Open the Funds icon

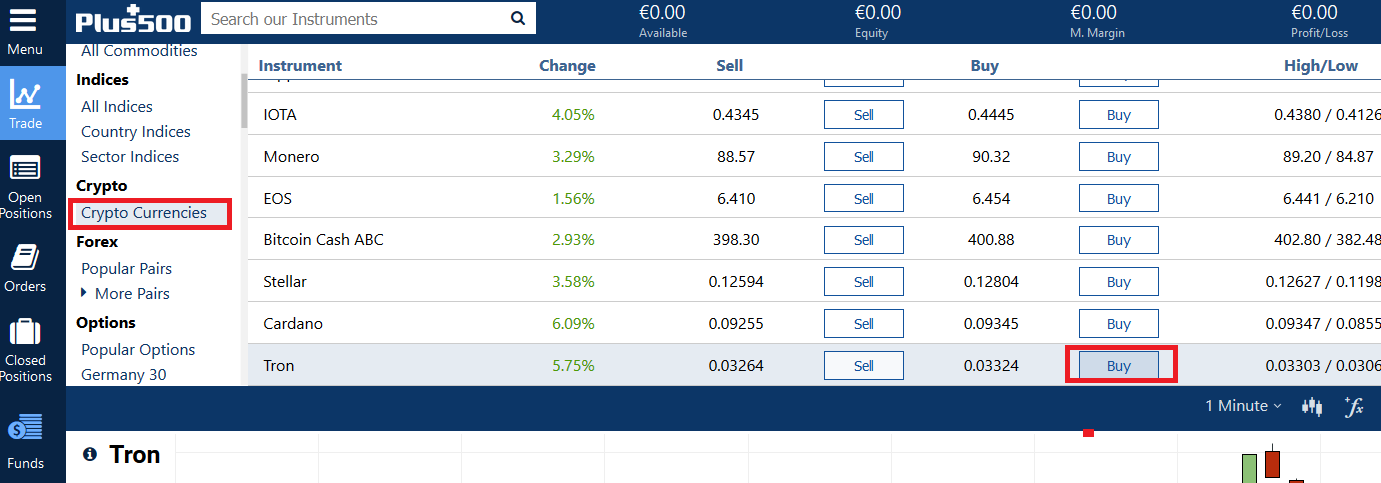(x=25, y=428)
